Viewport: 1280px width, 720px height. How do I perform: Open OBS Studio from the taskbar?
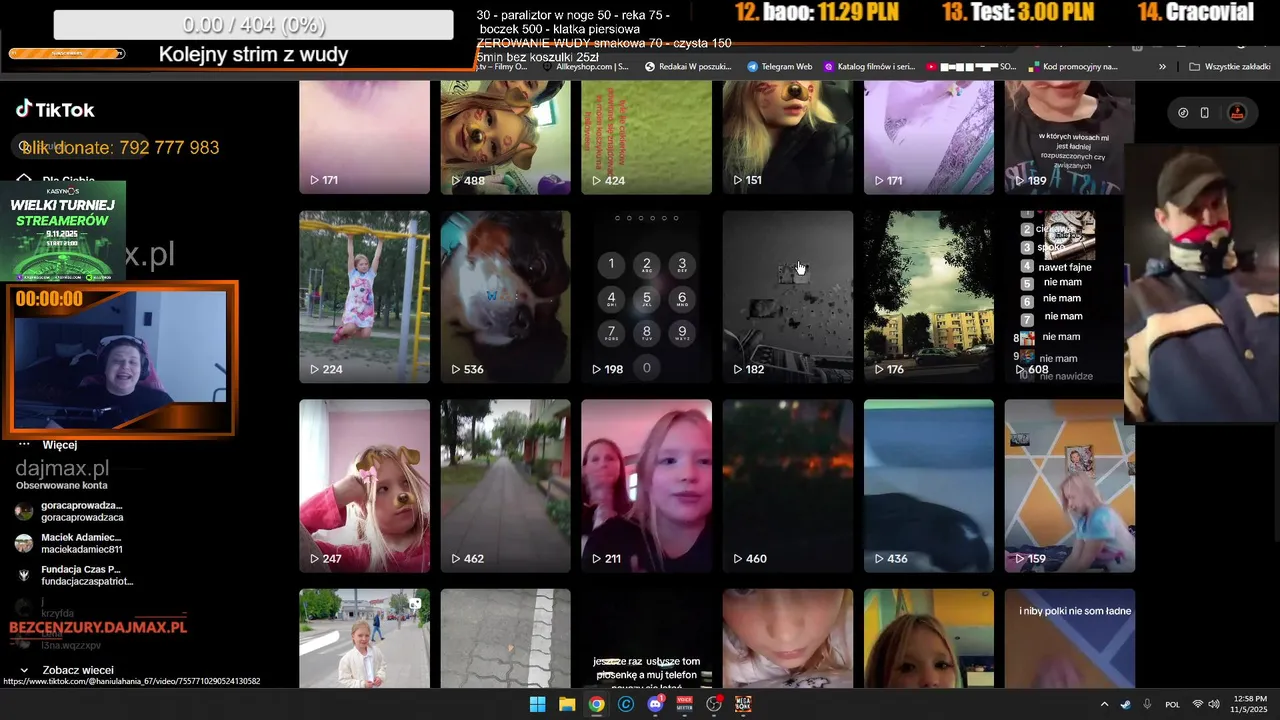[714, 704]
